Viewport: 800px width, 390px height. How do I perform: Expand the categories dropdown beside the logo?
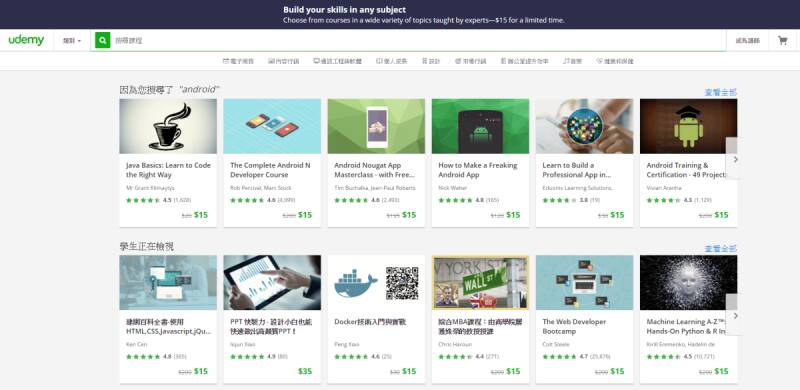pos(72,40)
